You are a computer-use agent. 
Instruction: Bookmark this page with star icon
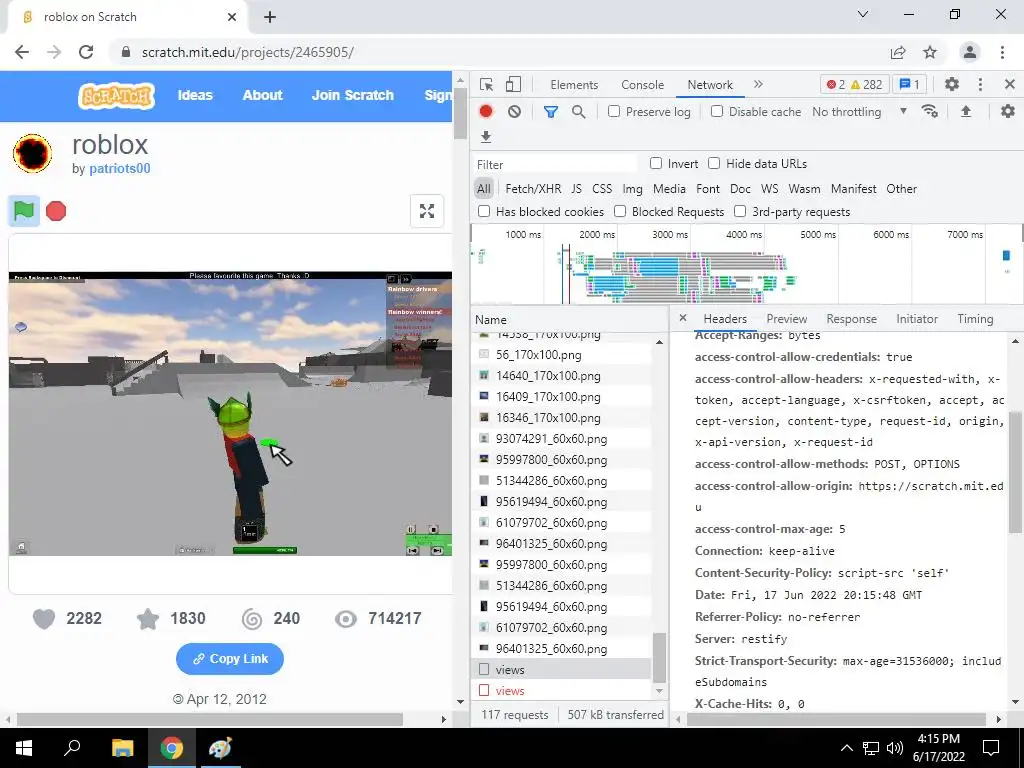pos(930,52)
